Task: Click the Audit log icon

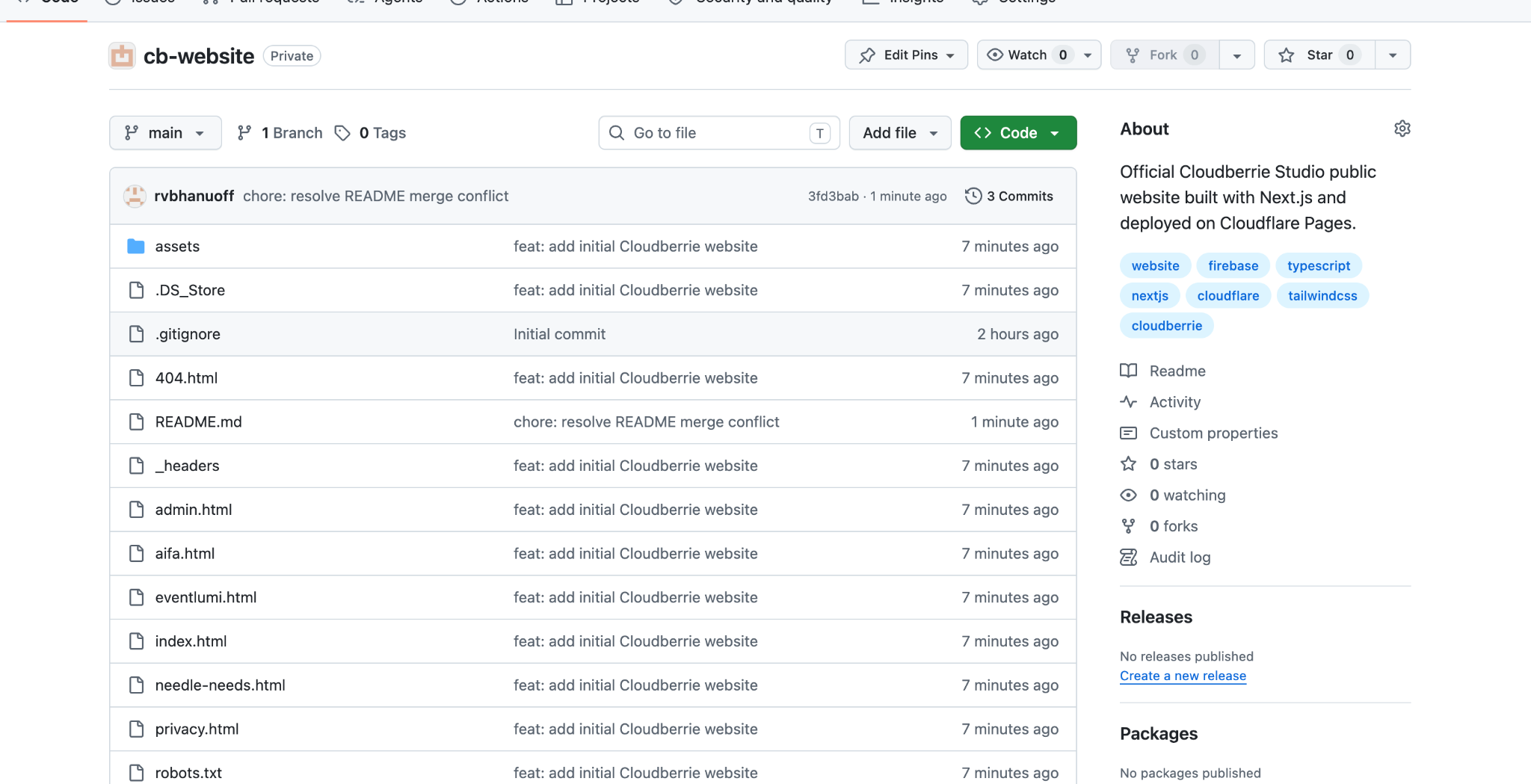Action: (x=1129, y=557)
